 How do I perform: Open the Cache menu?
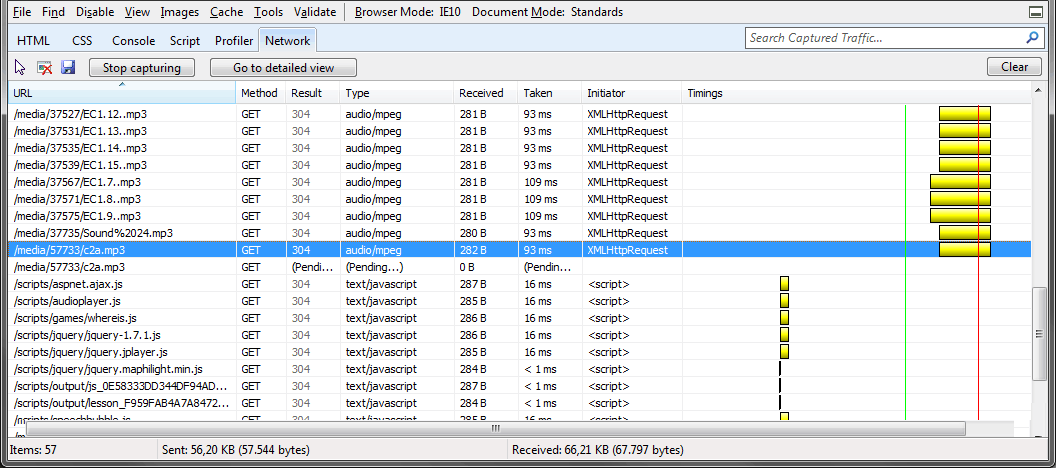tap(226, 12)
